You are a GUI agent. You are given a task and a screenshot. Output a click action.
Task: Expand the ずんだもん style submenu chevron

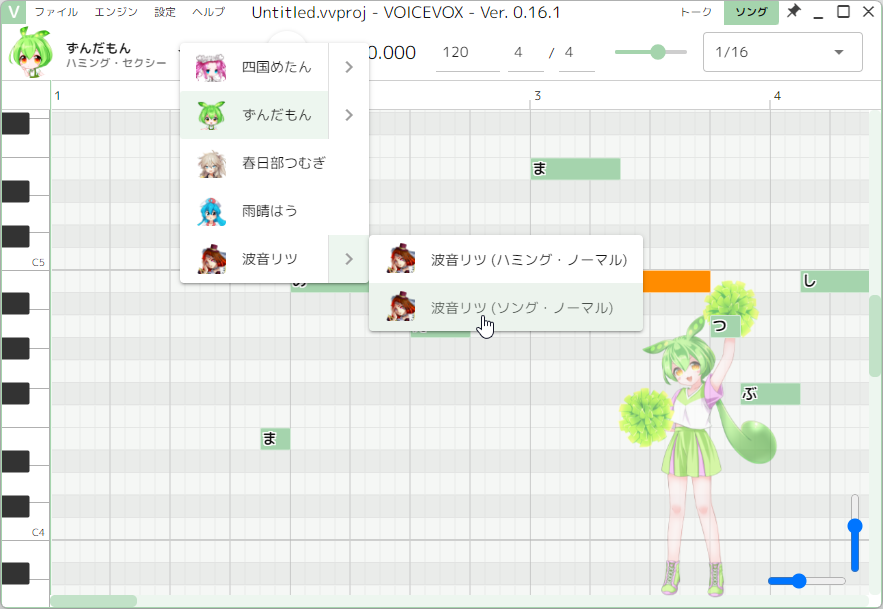(347, 115)
